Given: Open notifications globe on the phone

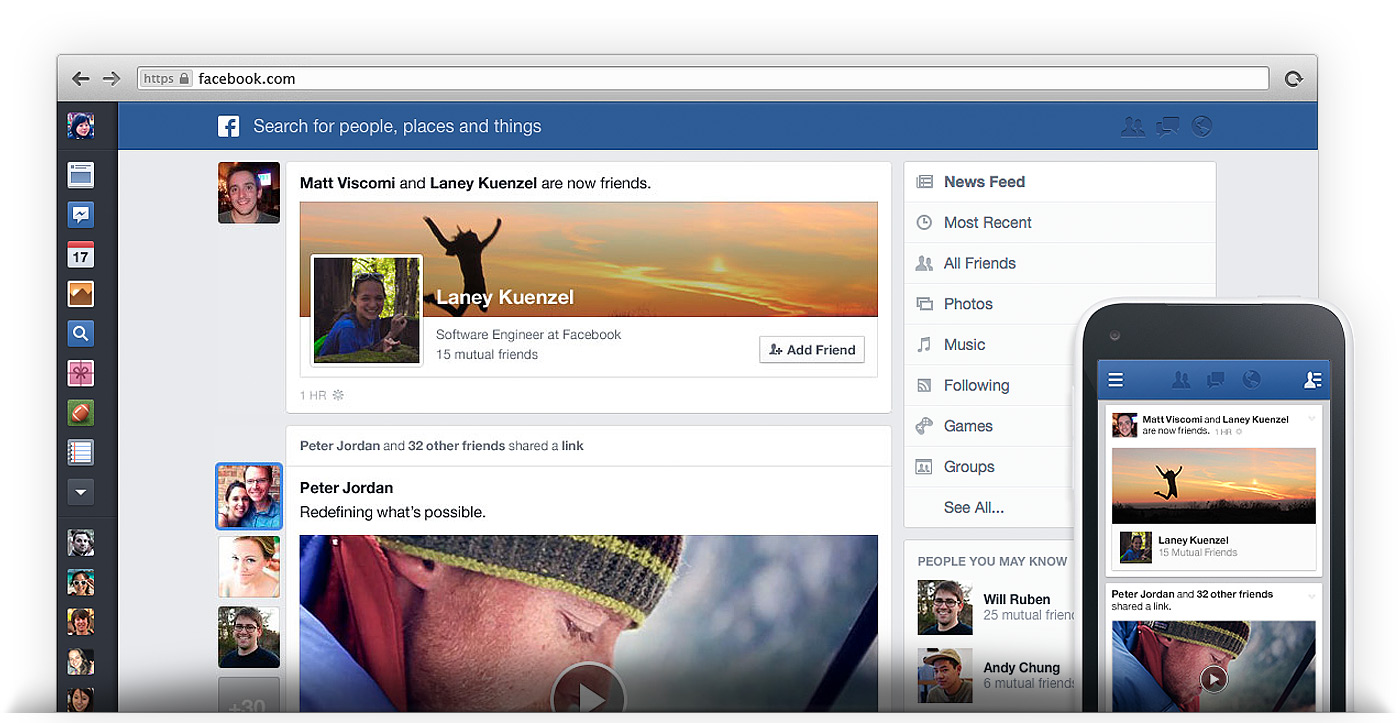Looking at the screenshot, I should pyautogui.click(x=1251, y=380).
